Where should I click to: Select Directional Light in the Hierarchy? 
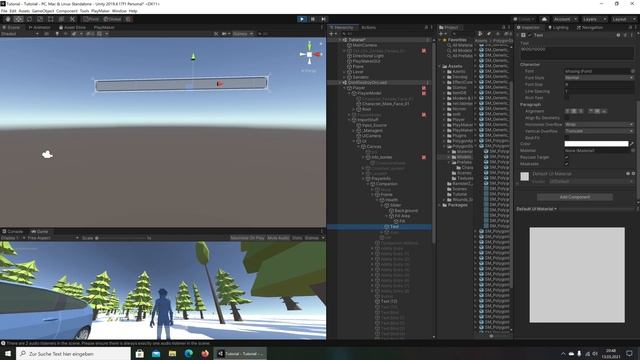(368, 56)
